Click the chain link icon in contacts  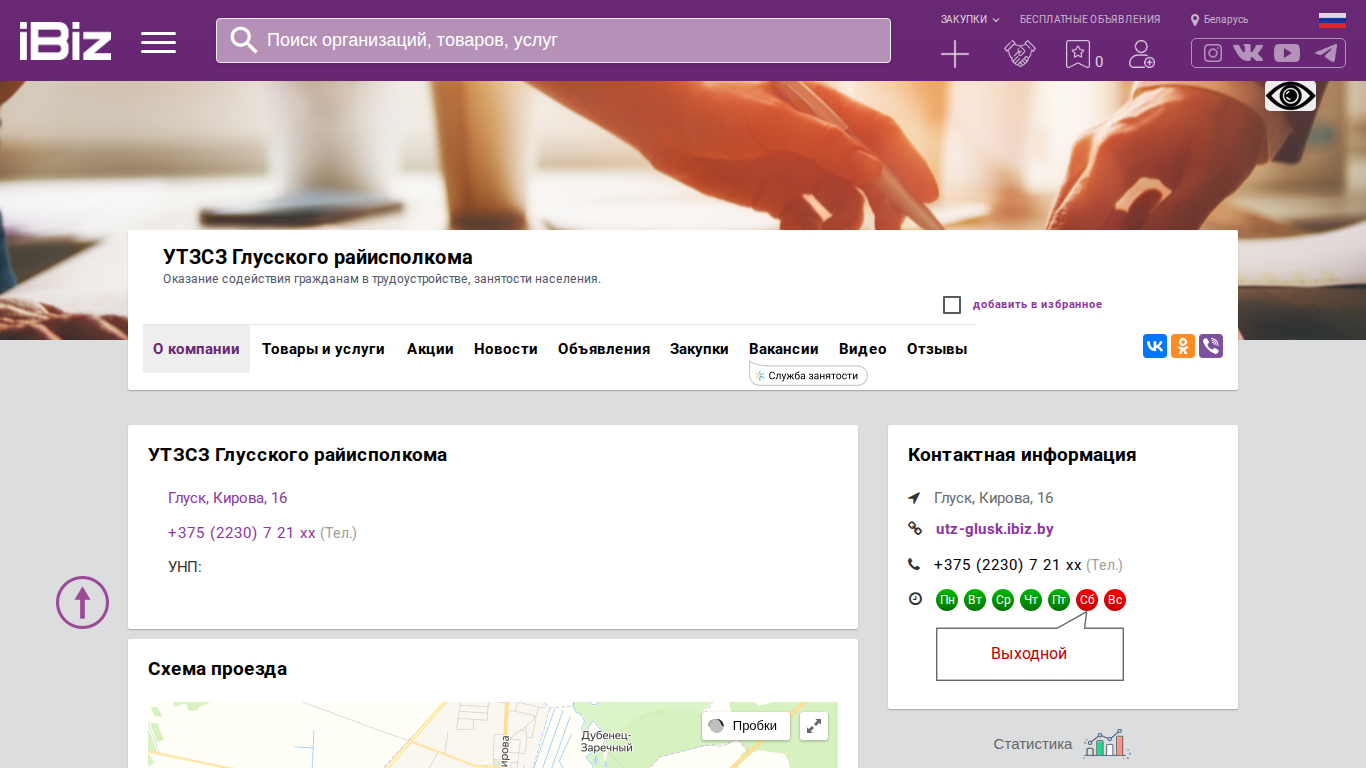tap(914, 529)
